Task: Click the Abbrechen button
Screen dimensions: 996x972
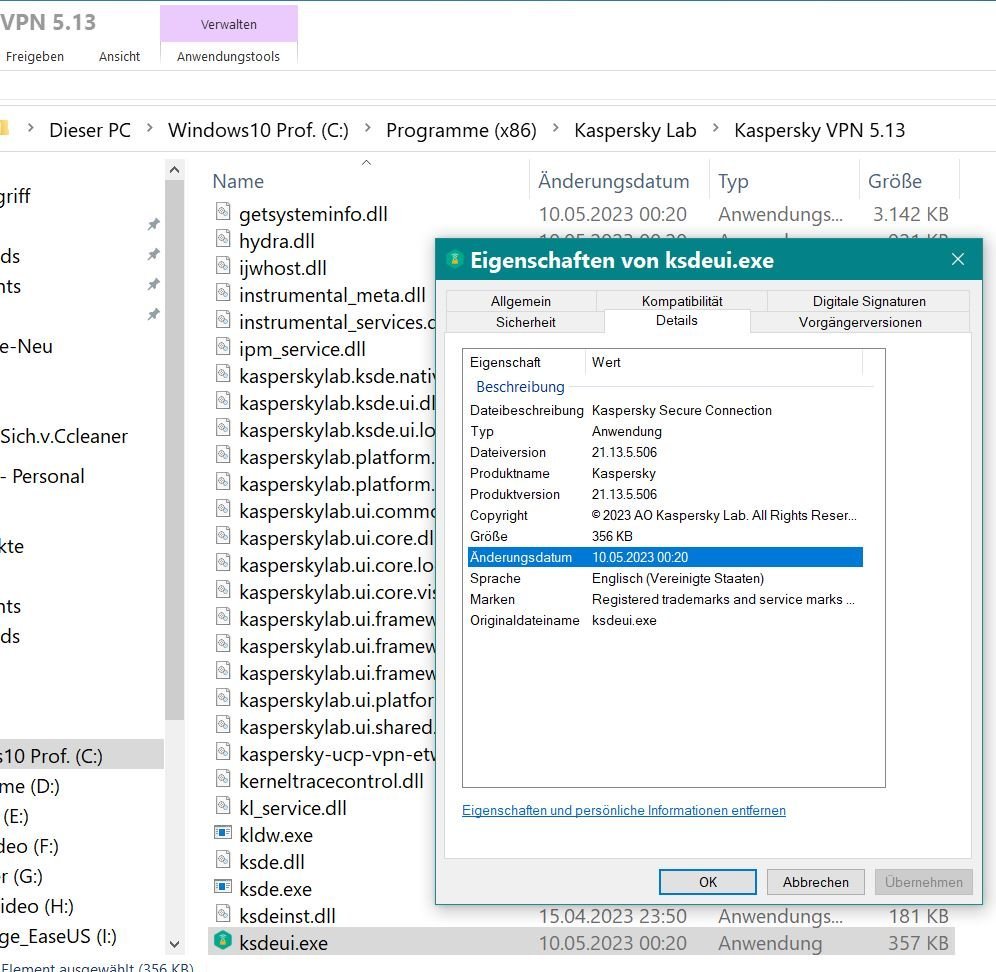Action: coord(816,882)
